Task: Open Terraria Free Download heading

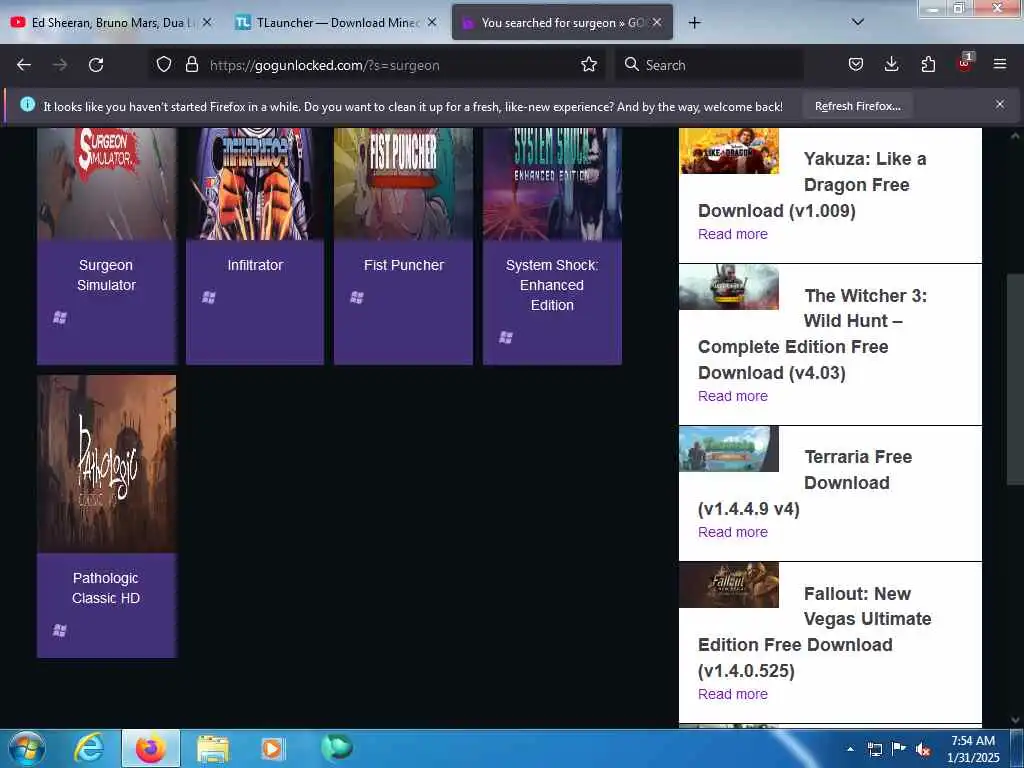Action: [806, 483]
